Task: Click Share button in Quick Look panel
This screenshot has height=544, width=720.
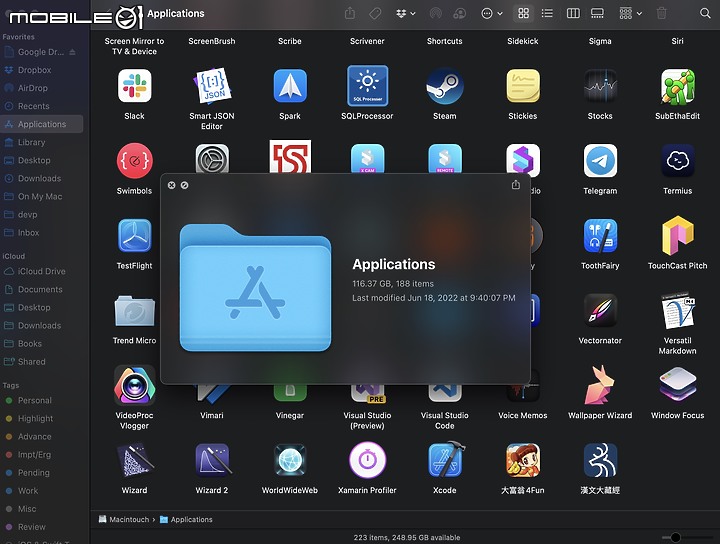Action: pyautogui.click(x=516, y=185)
